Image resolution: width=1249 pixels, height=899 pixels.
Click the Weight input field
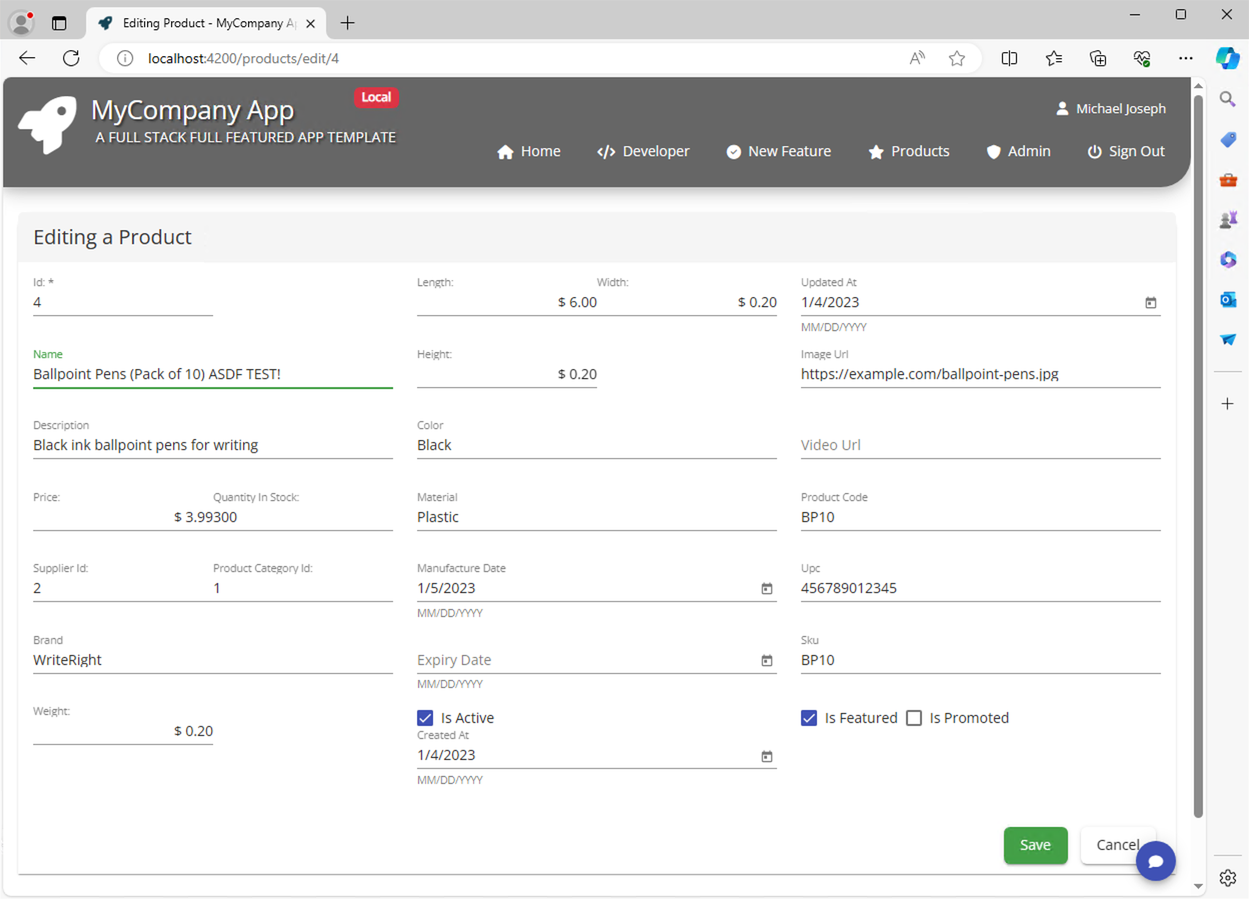[x=123, y=731]
